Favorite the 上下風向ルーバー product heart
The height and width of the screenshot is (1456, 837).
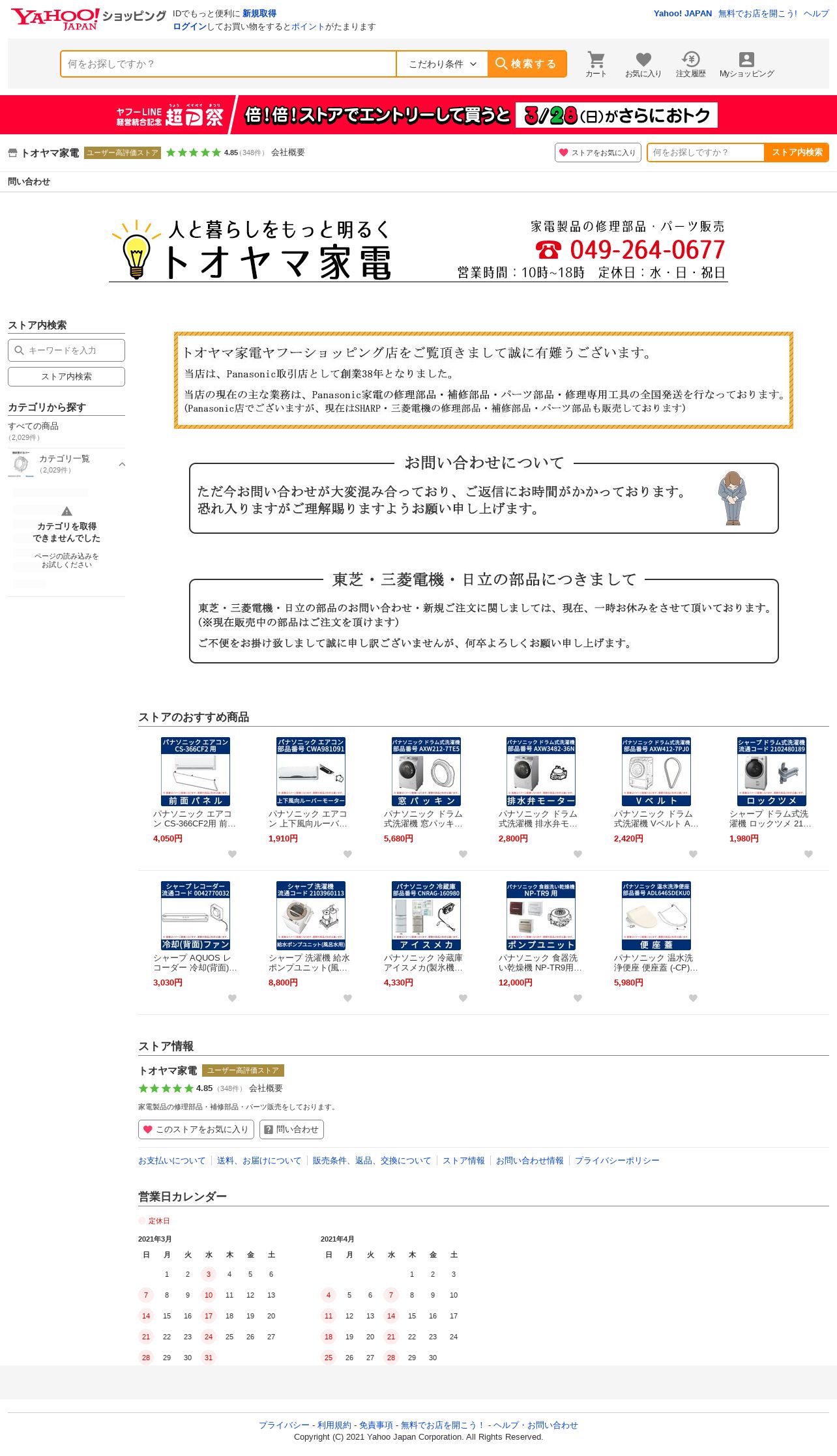click(x=347, y=854)
